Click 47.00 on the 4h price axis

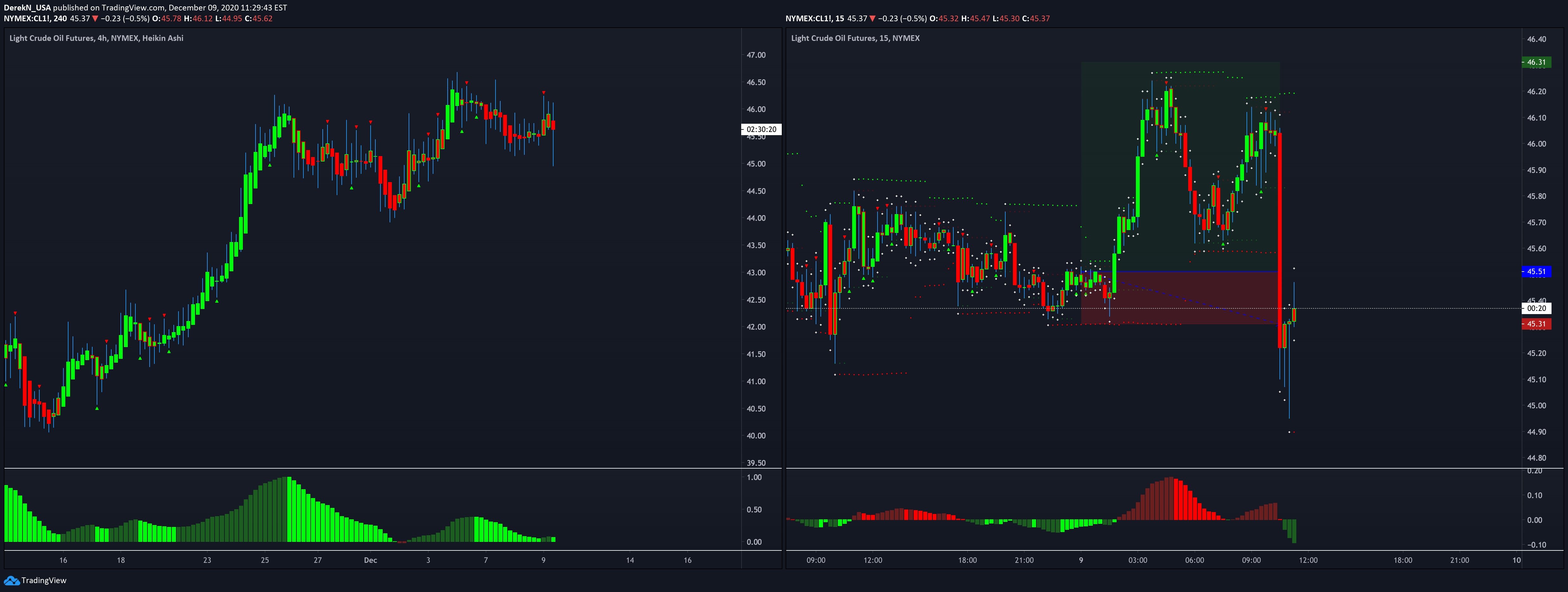pyautogui.click(x=756, y=55)
